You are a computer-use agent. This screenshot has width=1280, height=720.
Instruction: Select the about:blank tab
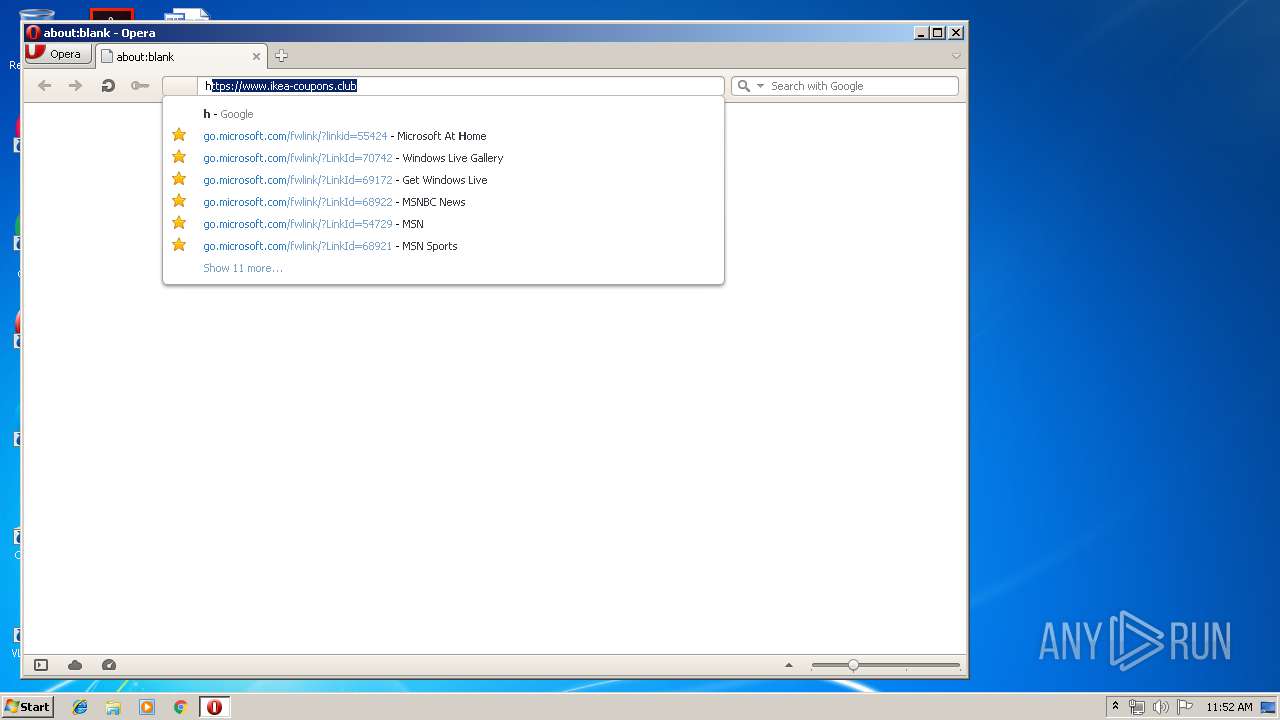click(x=180, y=57)
